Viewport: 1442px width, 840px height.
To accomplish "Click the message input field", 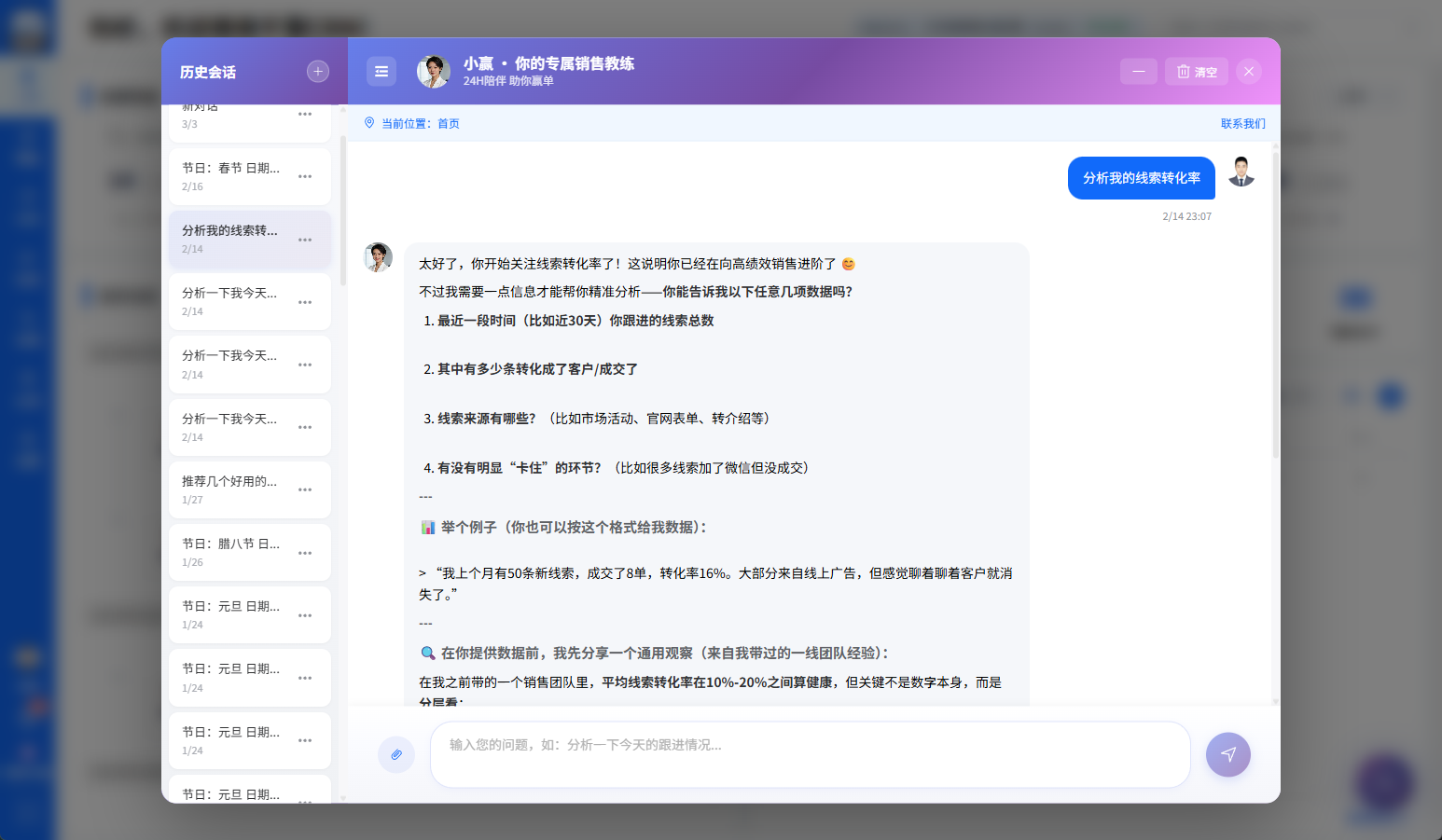I will pos(810,754).
